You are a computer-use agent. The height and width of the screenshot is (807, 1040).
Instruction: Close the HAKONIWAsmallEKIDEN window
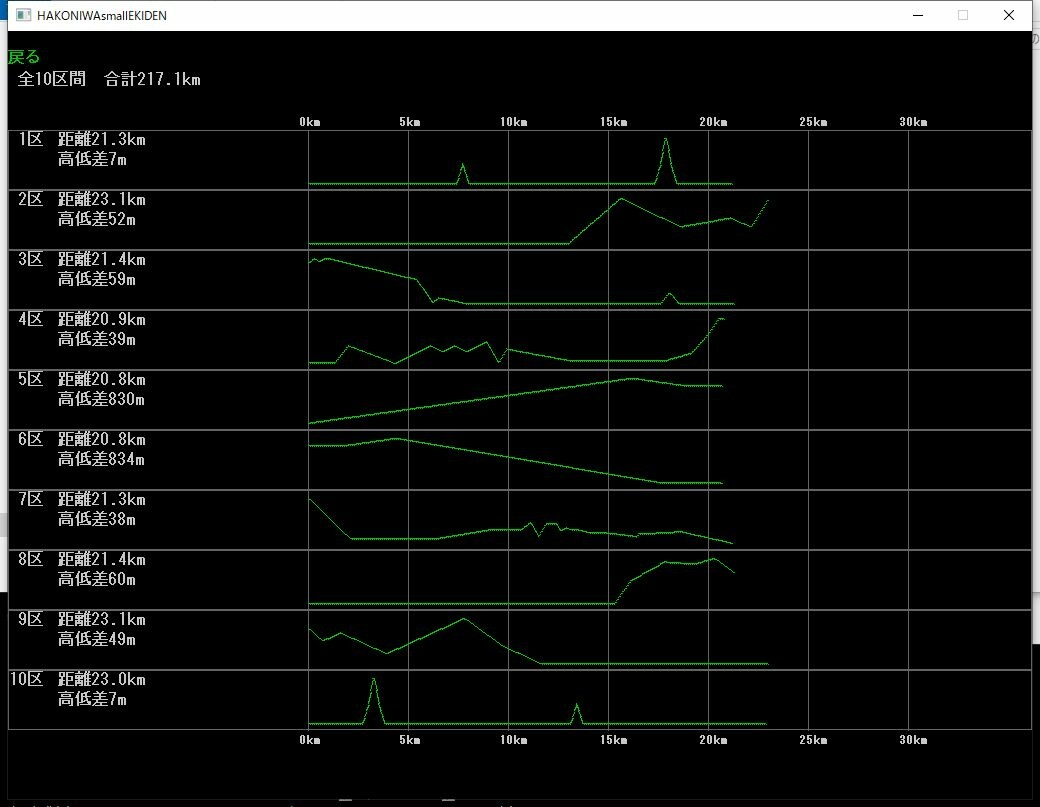click(x=1008, y=15)
